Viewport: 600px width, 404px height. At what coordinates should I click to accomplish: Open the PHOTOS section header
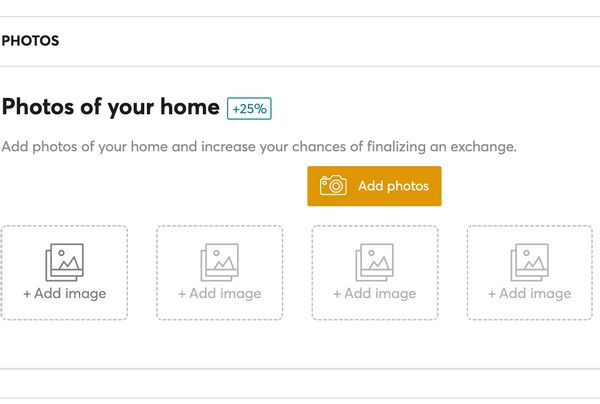point(30,41)
